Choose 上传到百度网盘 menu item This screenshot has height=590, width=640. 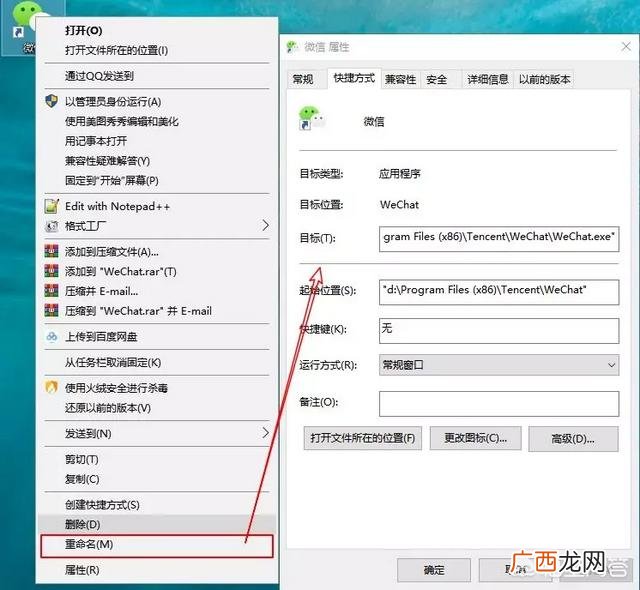(x=156, y=337)
